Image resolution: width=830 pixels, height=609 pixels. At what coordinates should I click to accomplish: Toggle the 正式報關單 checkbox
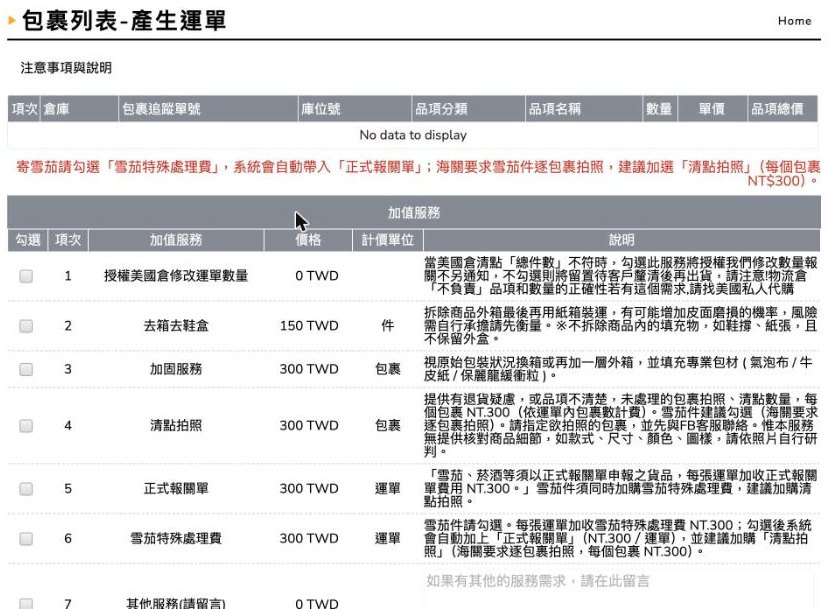26,488
